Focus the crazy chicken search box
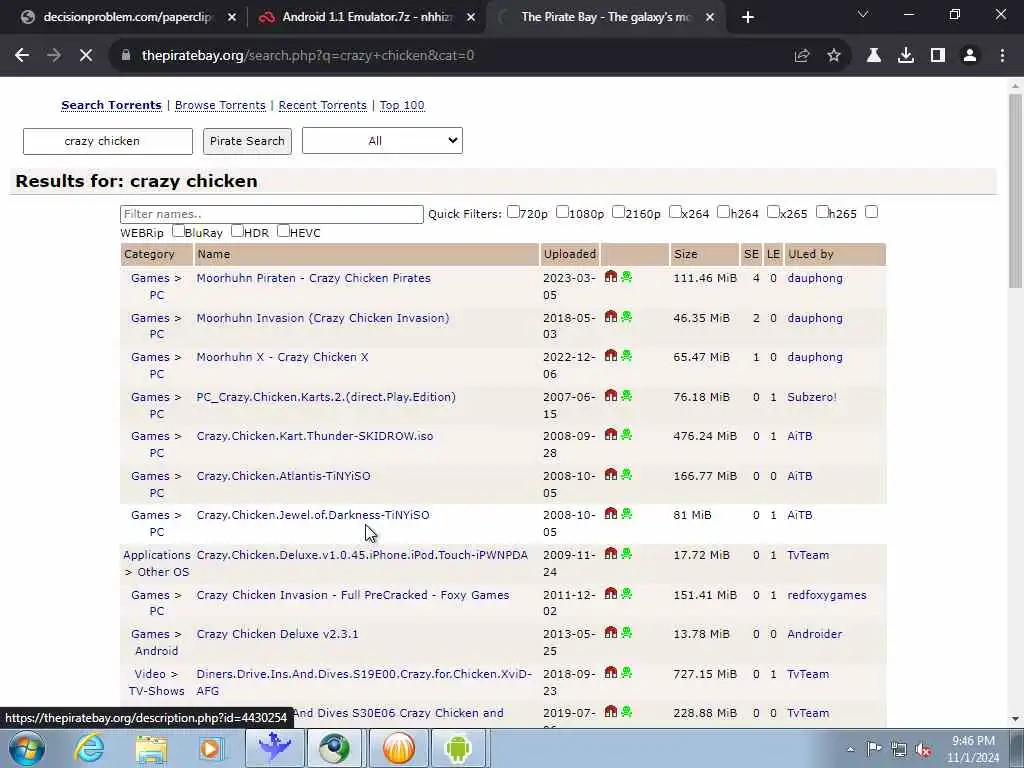 point(108,141)
